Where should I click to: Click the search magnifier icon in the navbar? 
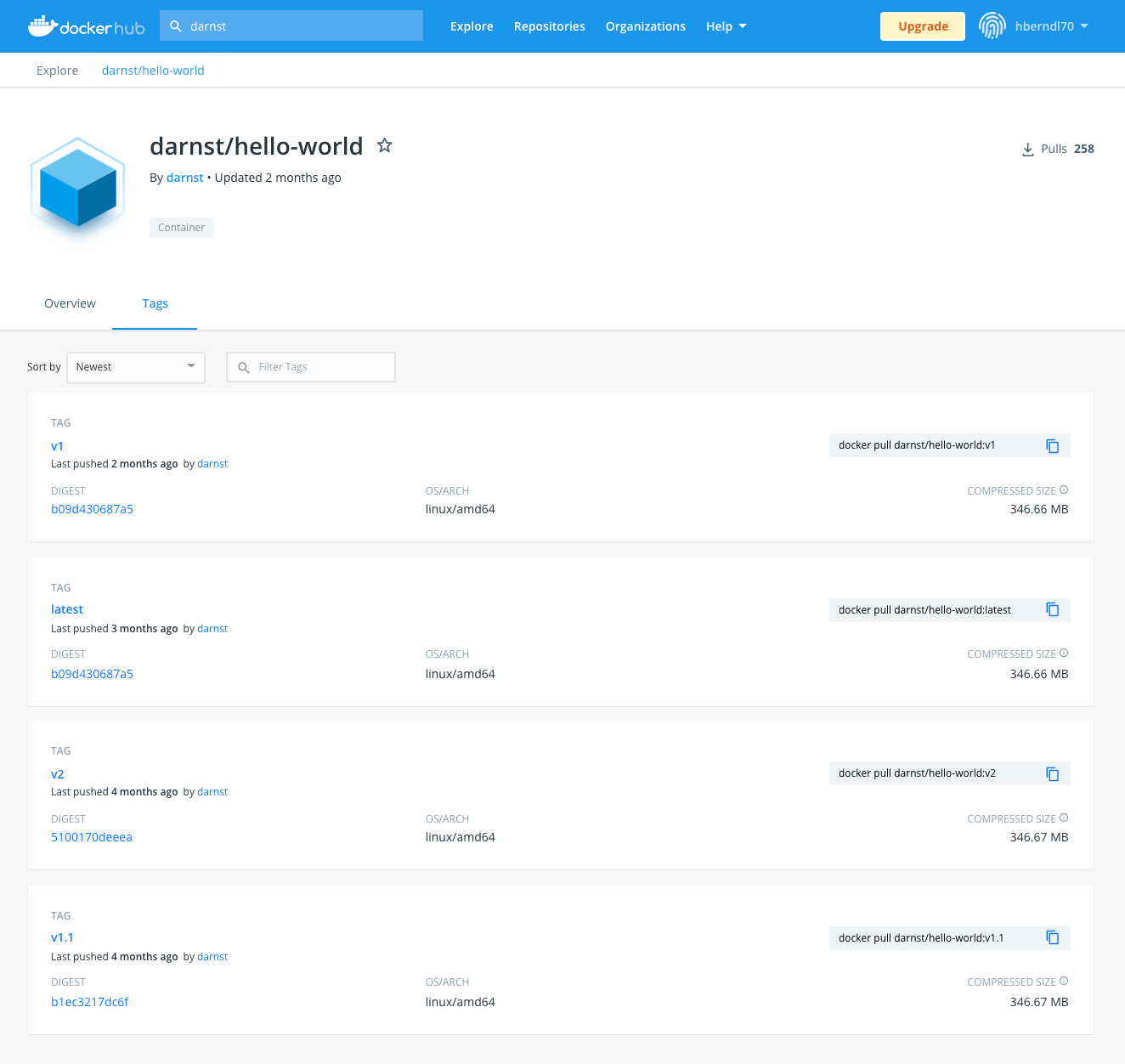point(176,26)
